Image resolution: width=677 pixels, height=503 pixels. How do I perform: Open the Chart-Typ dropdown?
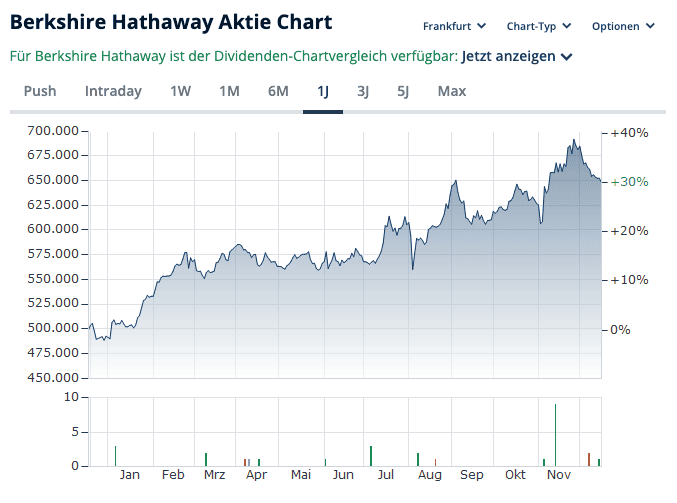point(539,26)
